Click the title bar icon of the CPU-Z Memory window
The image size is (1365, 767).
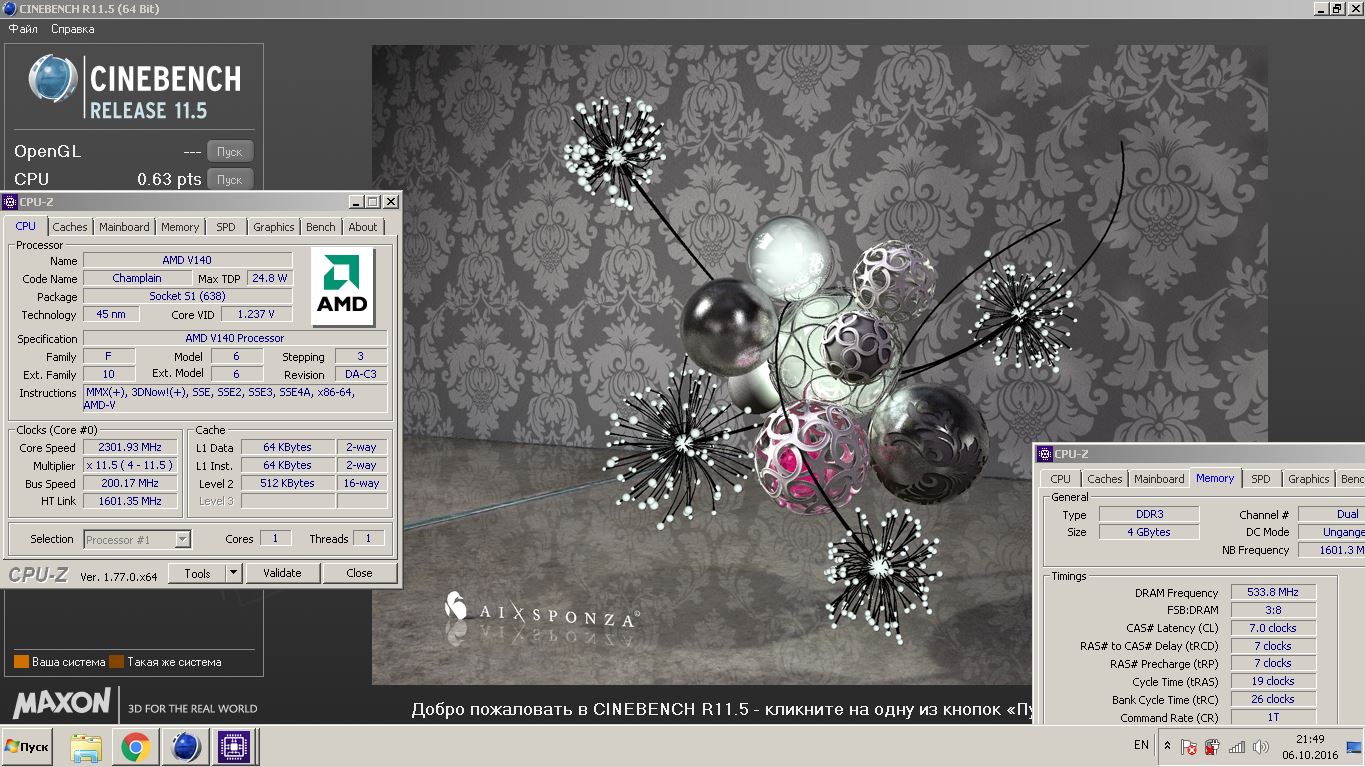(x=1045, y=454)
